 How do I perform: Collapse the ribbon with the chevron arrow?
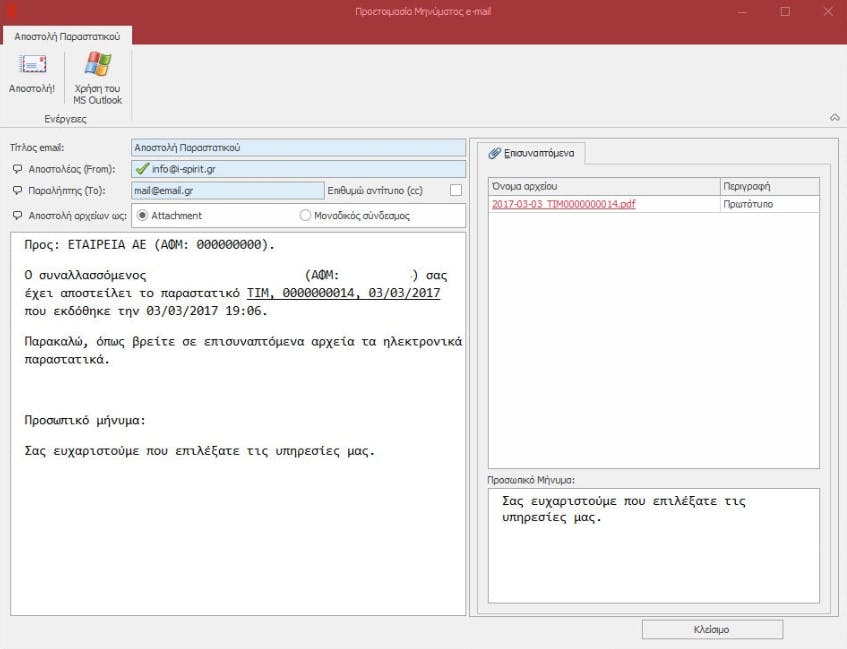click(x=835, y=117)
